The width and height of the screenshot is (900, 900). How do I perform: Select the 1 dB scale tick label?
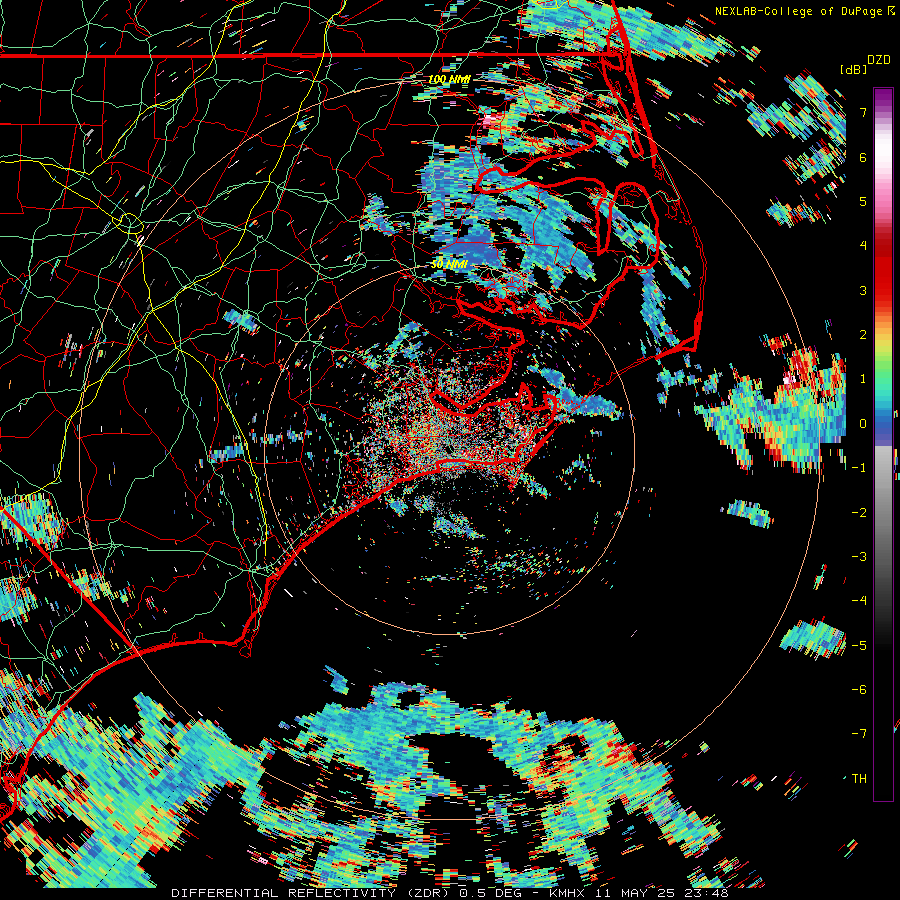click(x=863, y=379)
